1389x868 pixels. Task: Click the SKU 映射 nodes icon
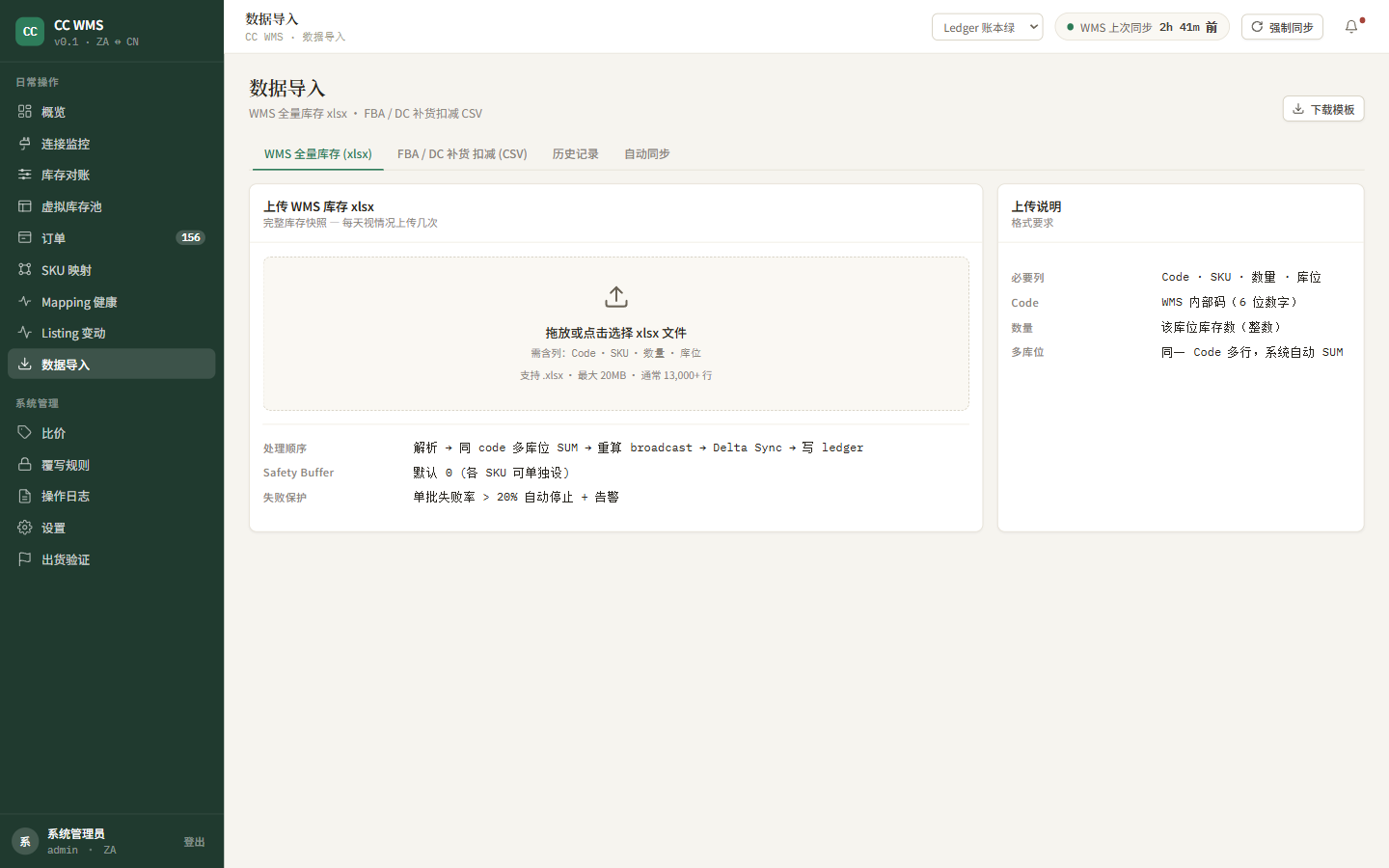[25, 270]
